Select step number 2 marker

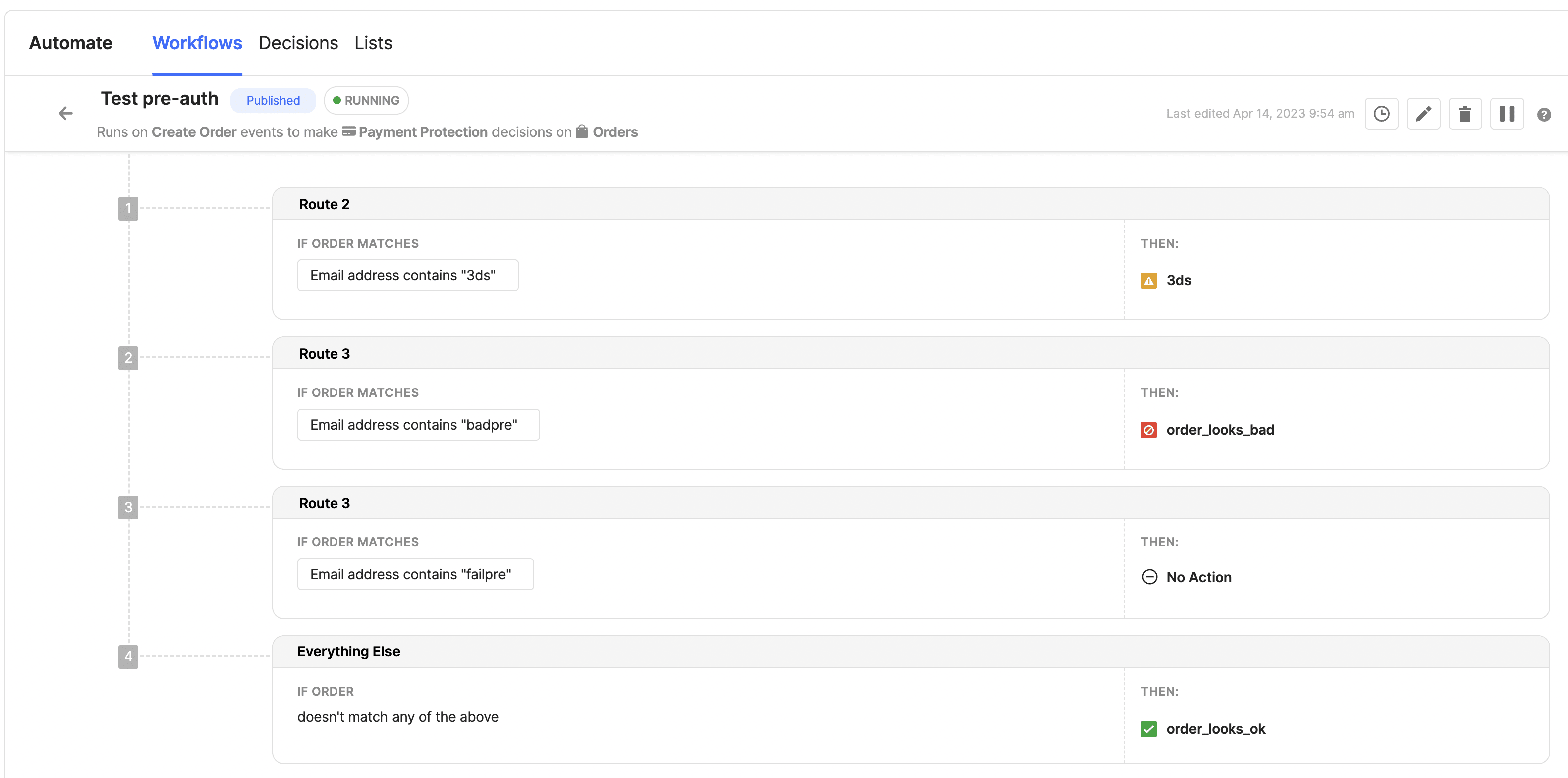(128, 358)
